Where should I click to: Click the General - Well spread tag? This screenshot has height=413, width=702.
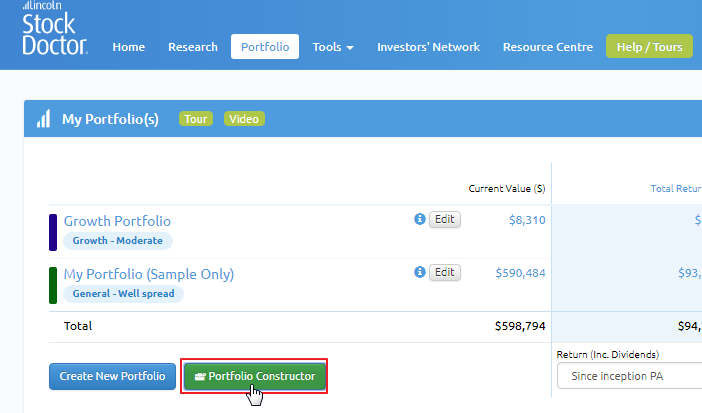(x=124, y=294)
